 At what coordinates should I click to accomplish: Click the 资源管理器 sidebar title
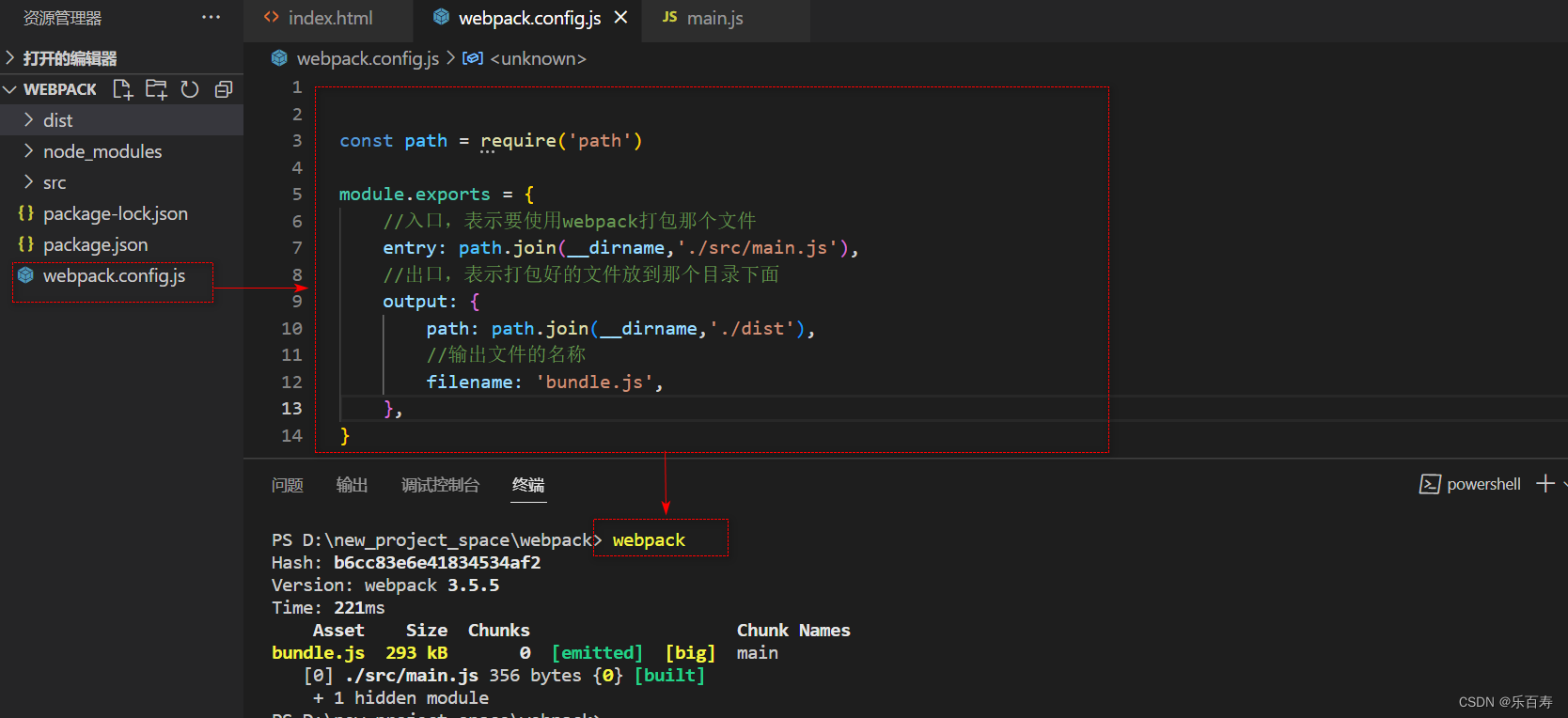(62, 18)
